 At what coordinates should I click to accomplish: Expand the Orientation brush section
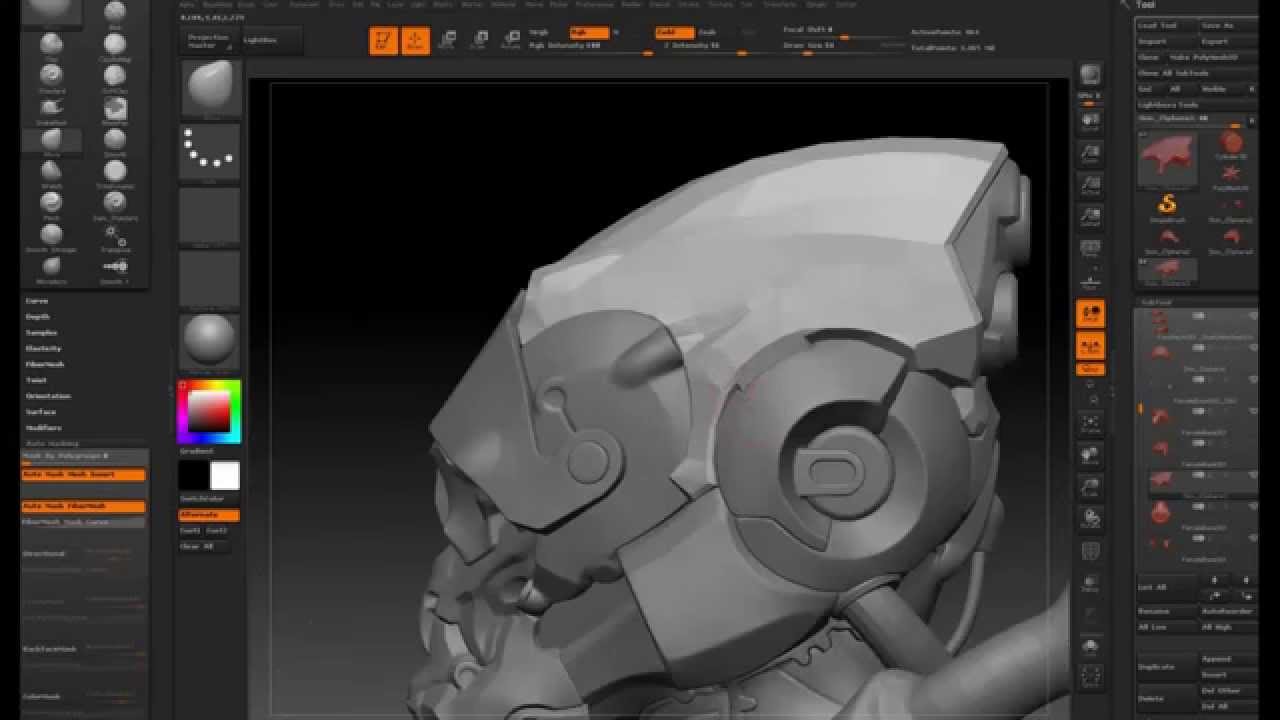[x=48, y=397]
